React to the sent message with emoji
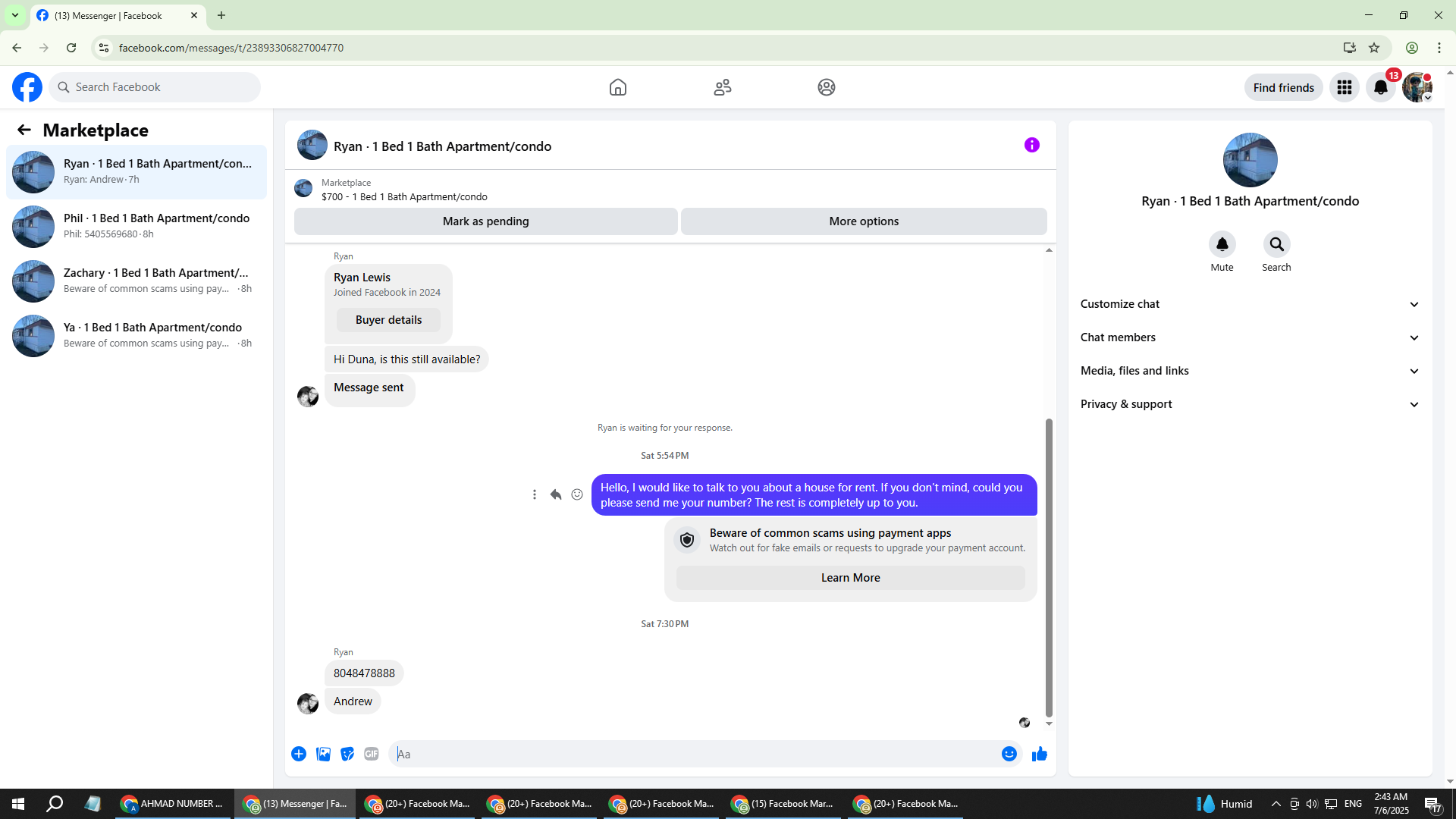Viewport: 1456px width, 819px height. [577, 494]
